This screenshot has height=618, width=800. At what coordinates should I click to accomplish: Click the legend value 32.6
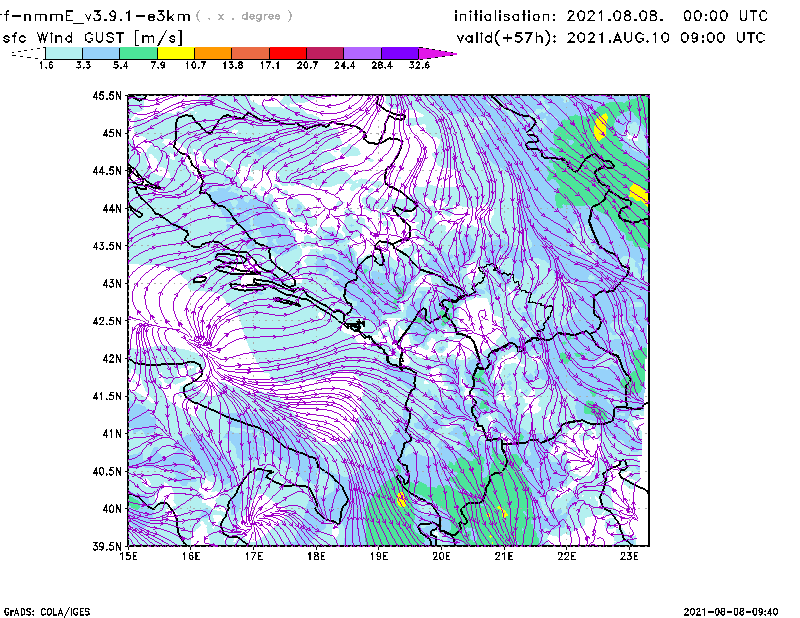(x=419, y=65)
